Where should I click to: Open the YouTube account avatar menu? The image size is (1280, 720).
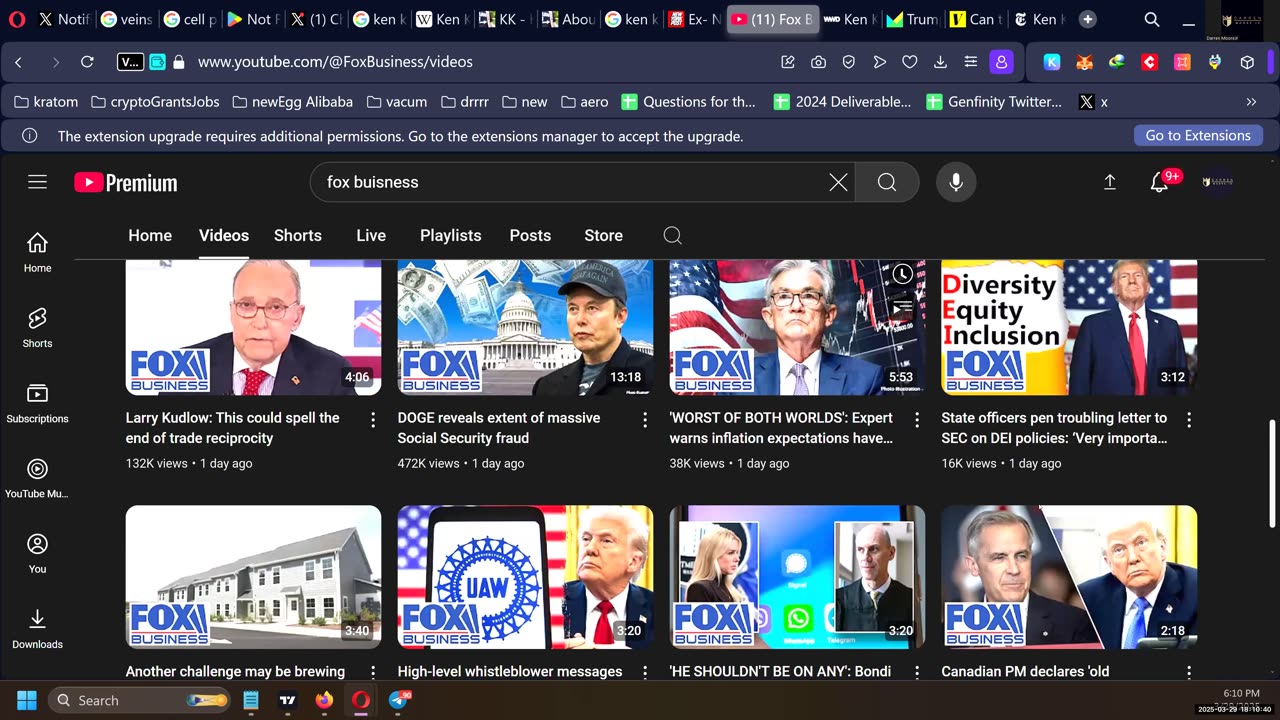click(1217, 182)
